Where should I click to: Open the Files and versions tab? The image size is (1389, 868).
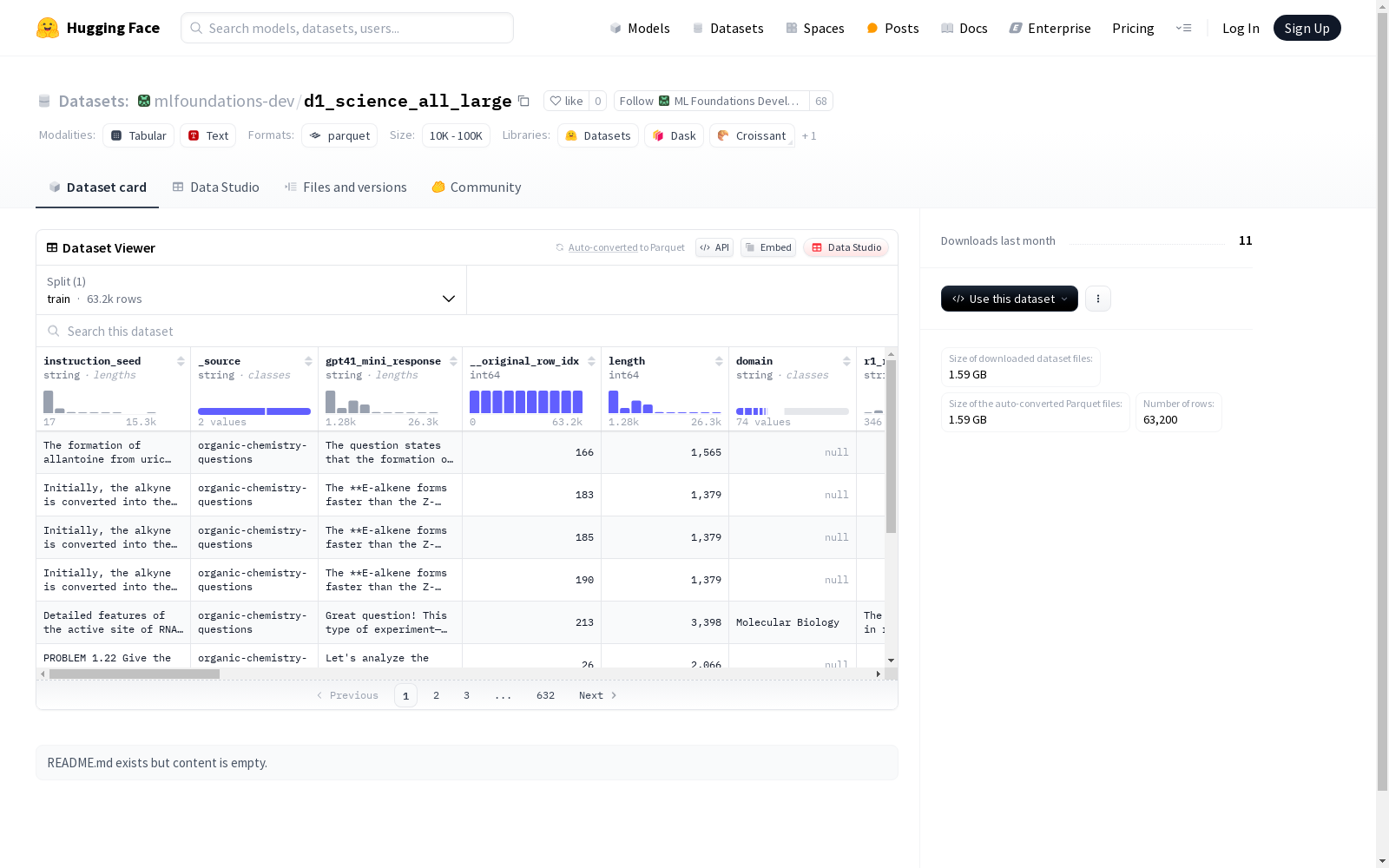(x=346, y=187)
